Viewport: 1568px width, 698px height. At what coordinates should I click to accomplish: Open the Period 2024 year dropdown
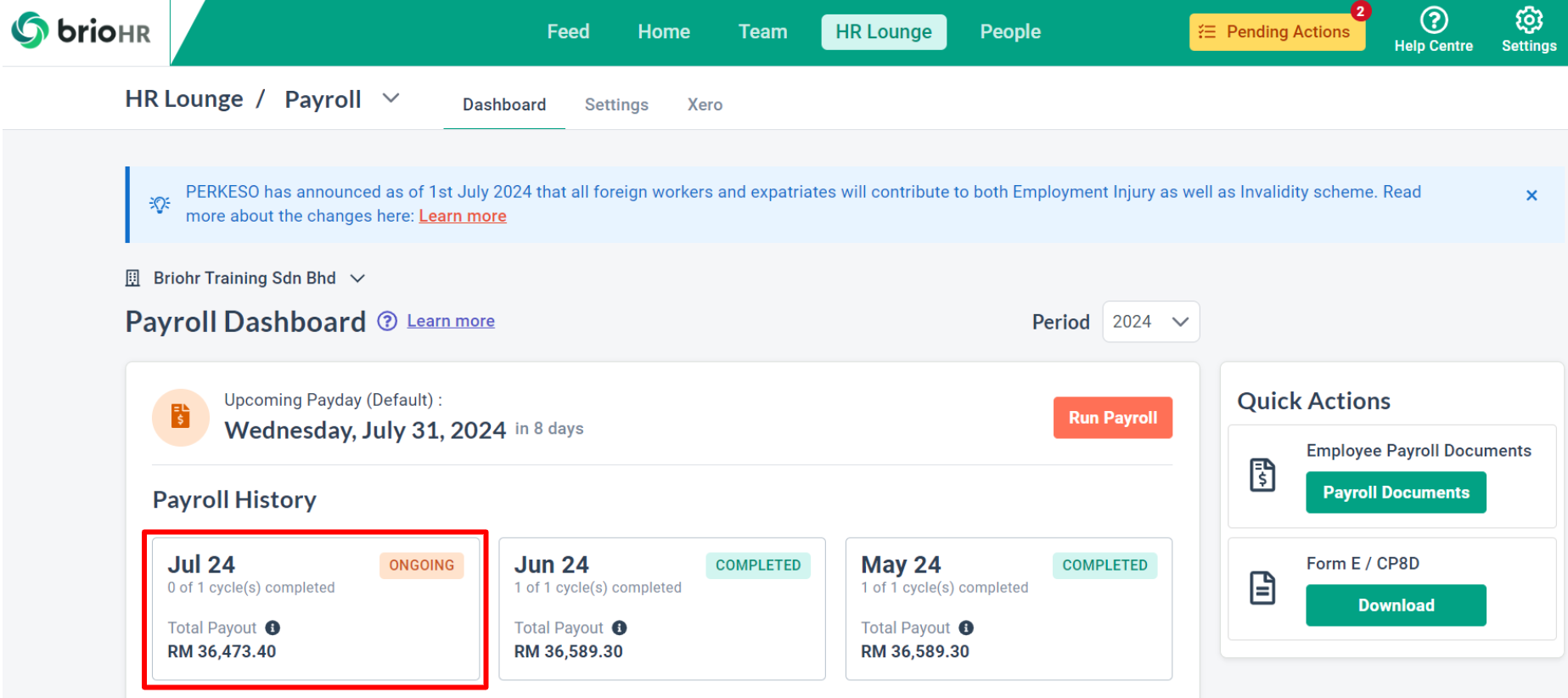(1150, 322)
